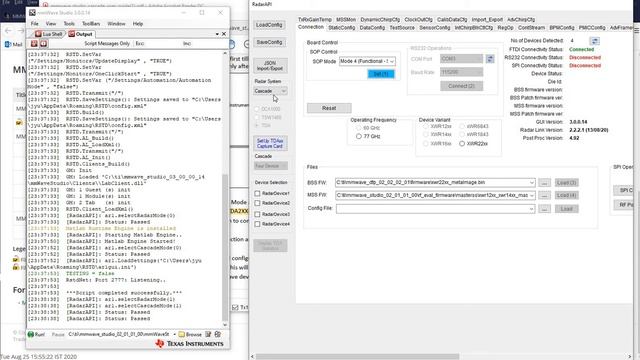The image size is (640, 360).
Task: Click the second red icon in Output toolbar
Action: click(43, 43)
